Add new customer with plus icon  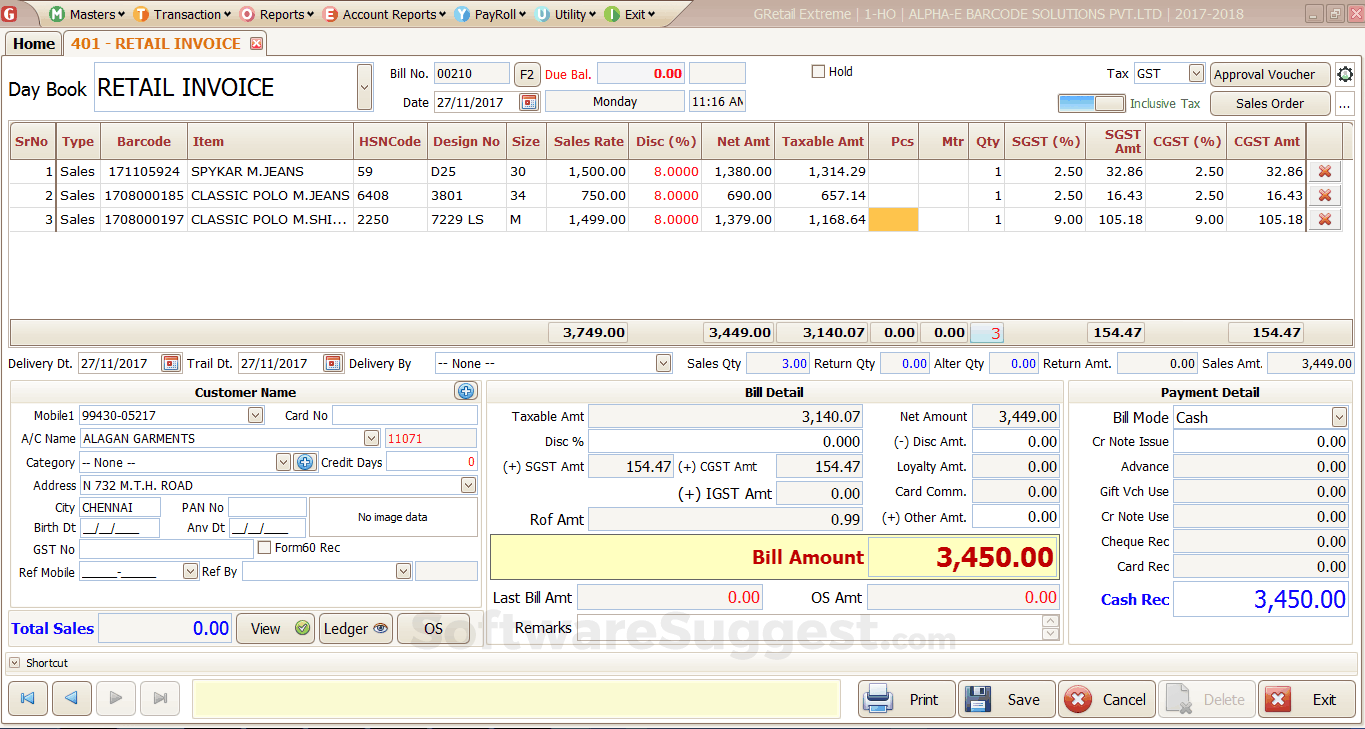[465, 392]
